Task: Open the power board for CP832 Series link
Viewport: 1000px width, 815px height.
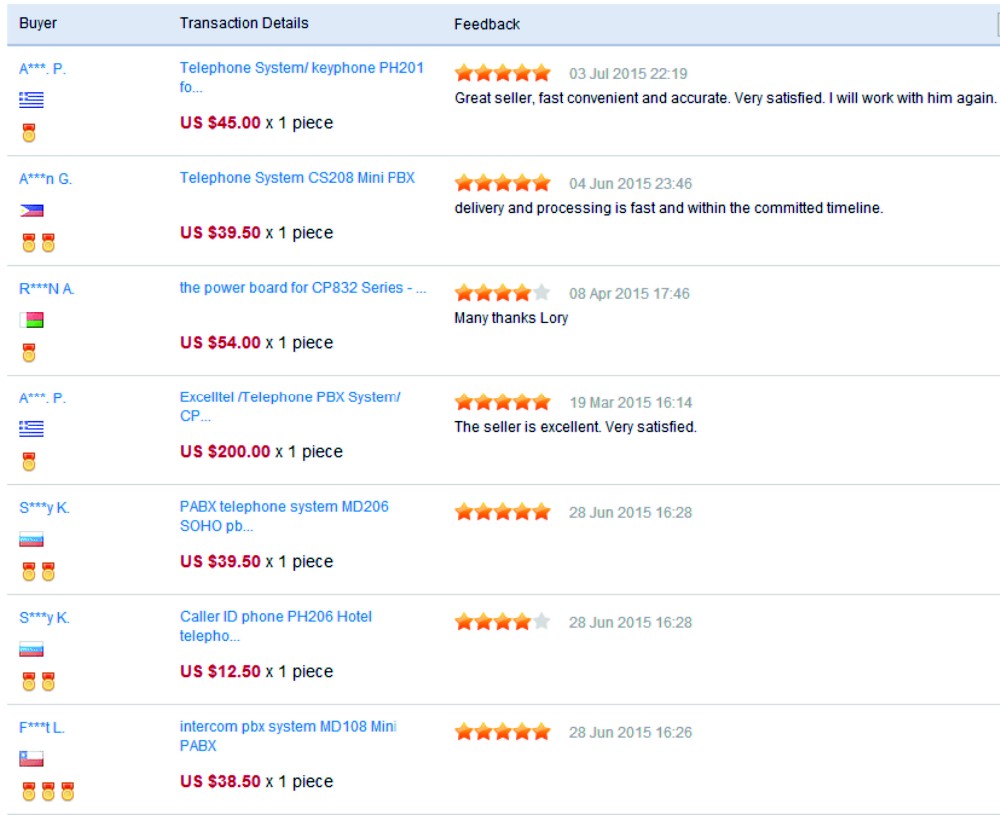Action: coord(303,288)
